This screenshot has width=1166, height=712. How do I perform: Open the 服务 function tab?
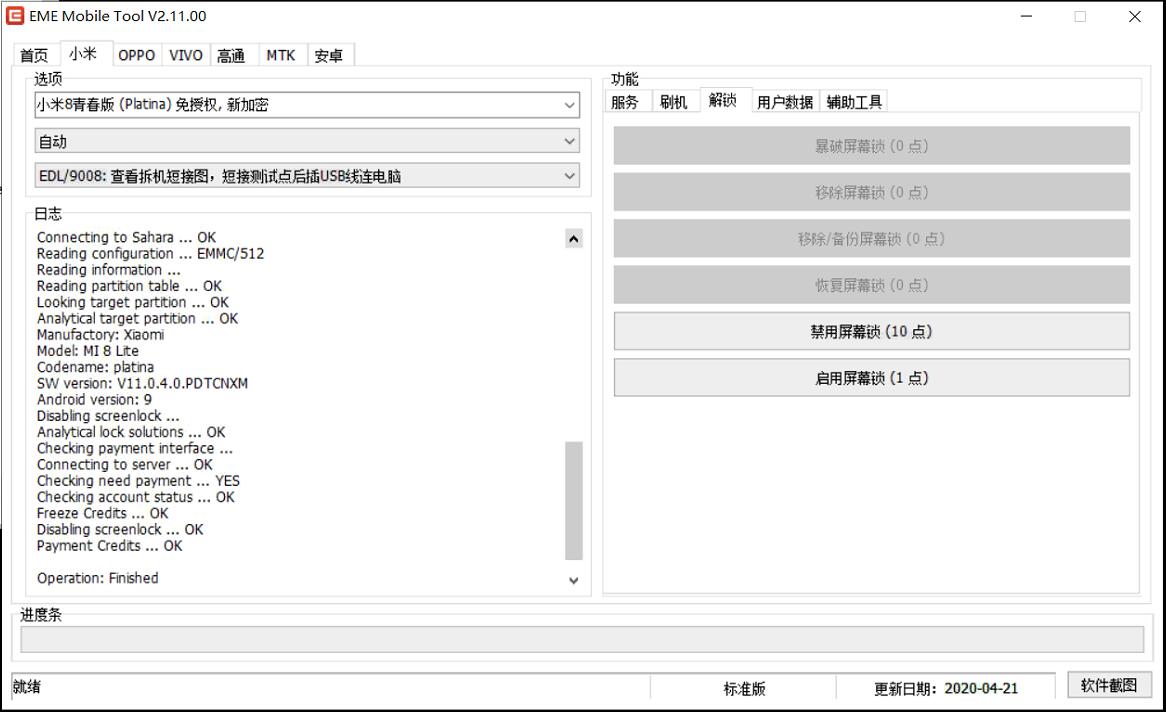coord(625,102)
